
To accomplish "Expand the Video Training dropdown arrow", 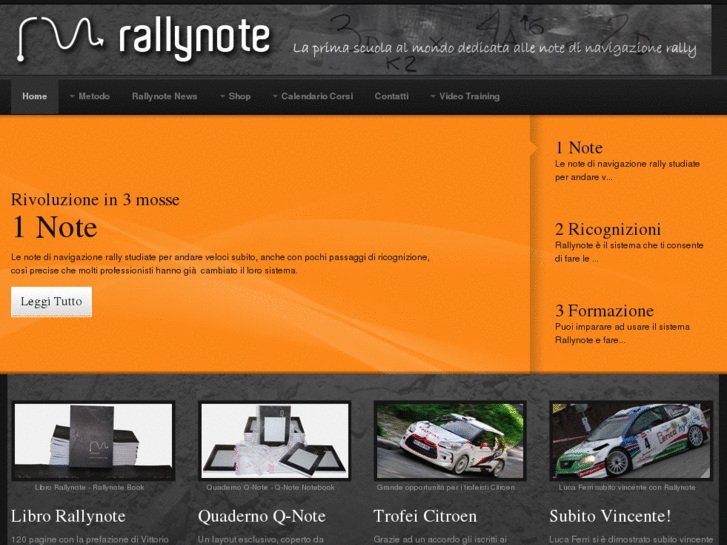I will tap(433, 96).
